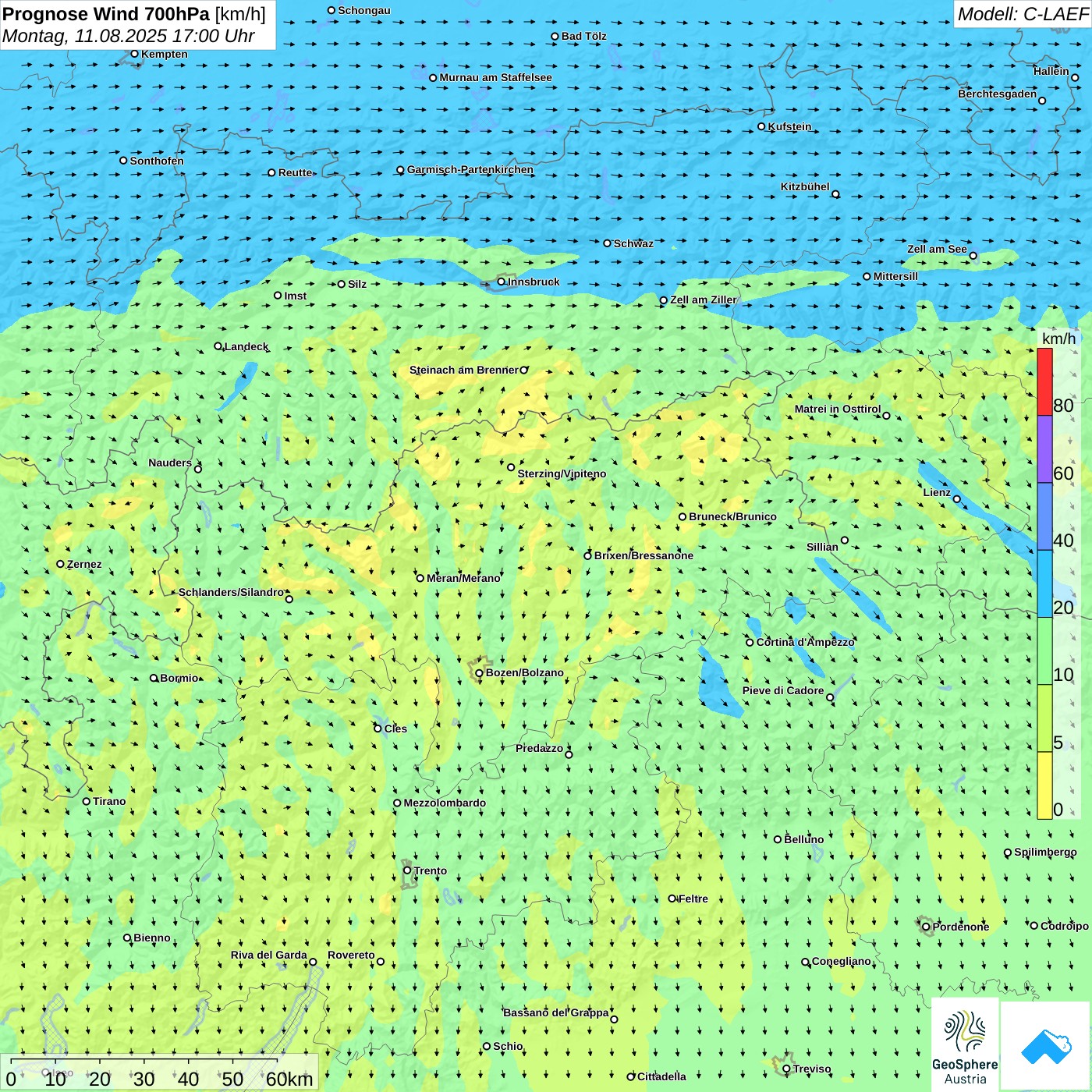Click the blue cloud logo icon

pos(1046,1046)
